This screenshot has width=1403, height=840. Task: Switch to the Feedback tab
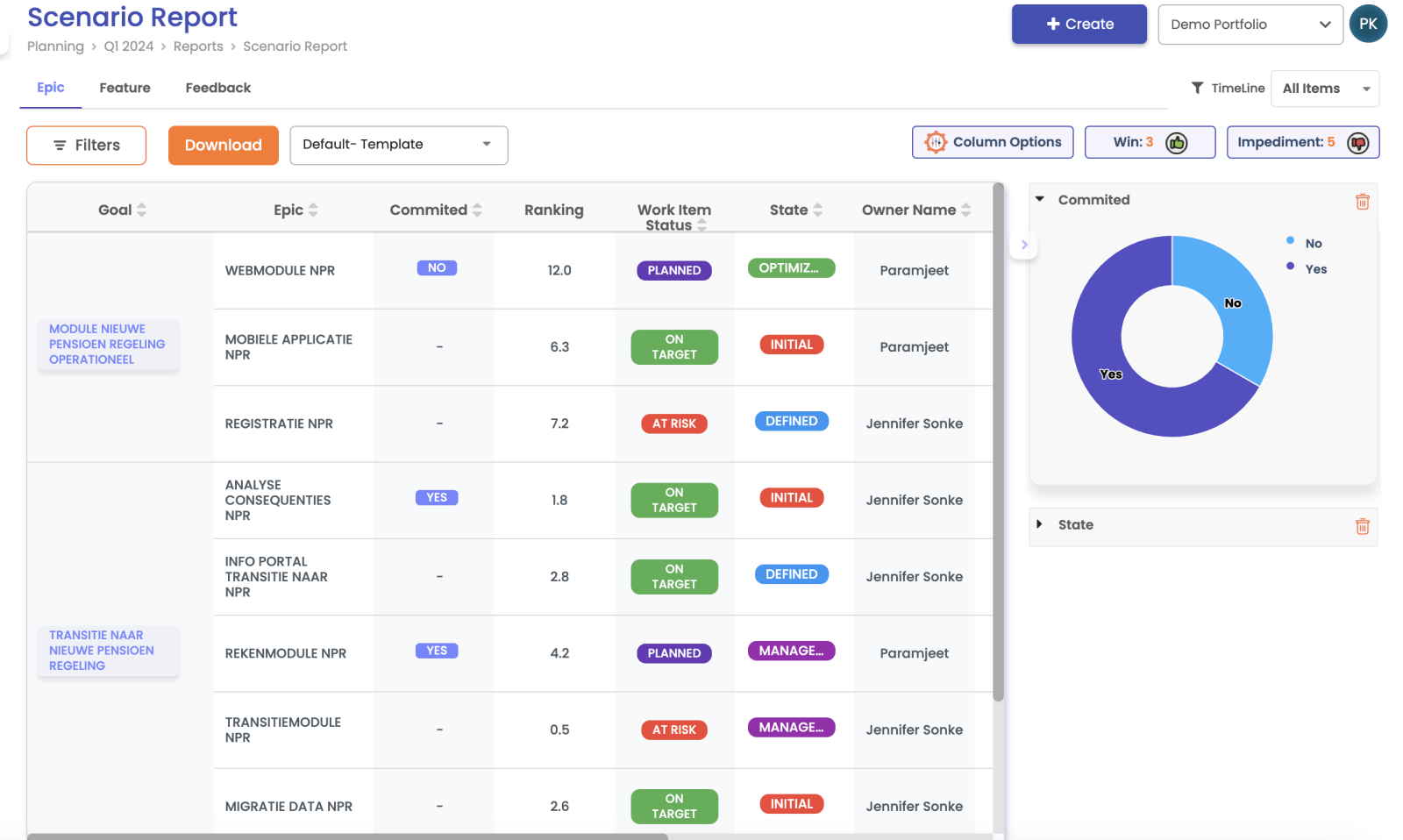coord(217,88)
